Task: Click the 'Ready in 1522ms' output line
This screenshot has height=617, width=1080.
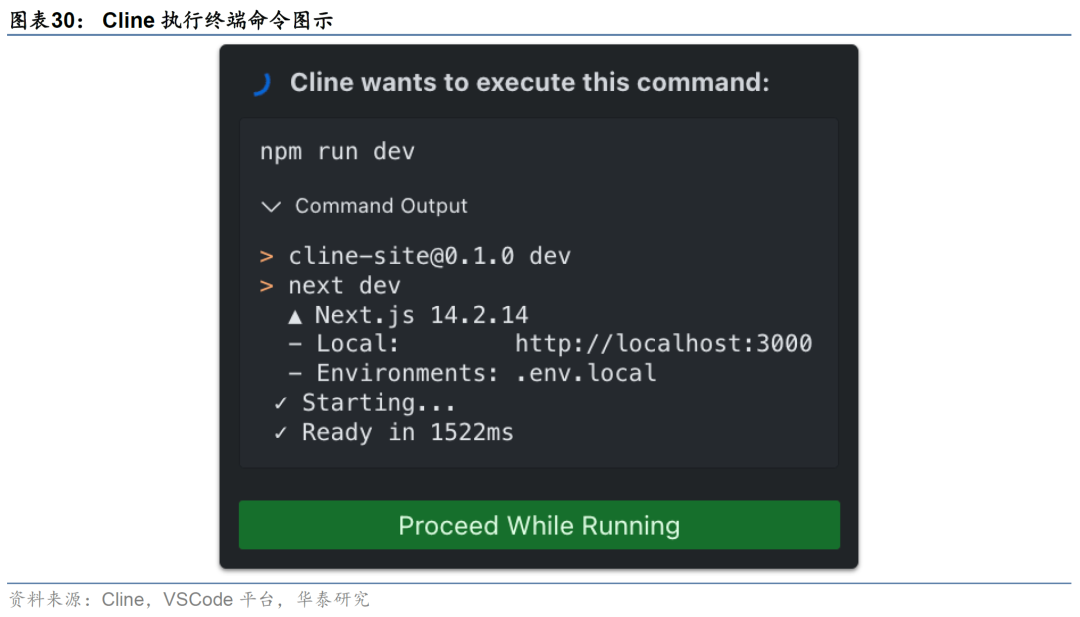Action: (x=407, y=433)
